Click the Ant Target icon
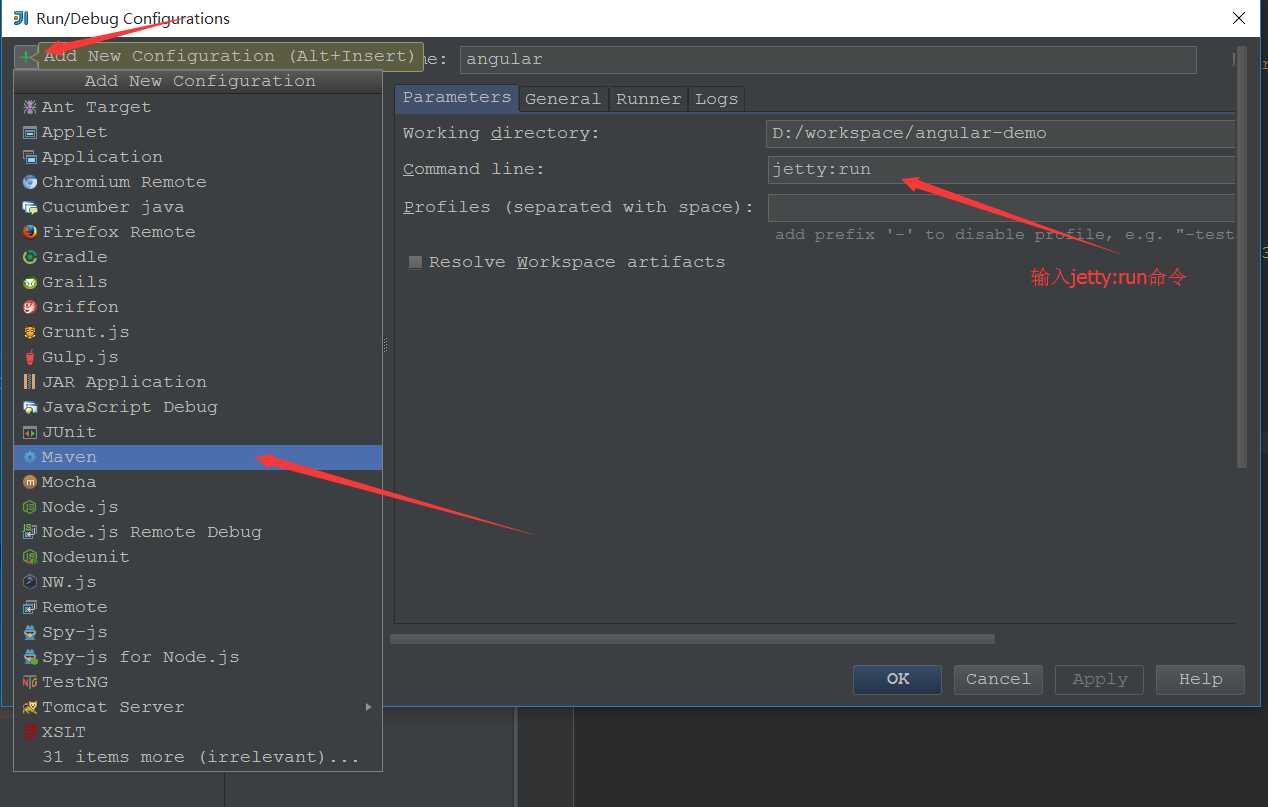 30,107
